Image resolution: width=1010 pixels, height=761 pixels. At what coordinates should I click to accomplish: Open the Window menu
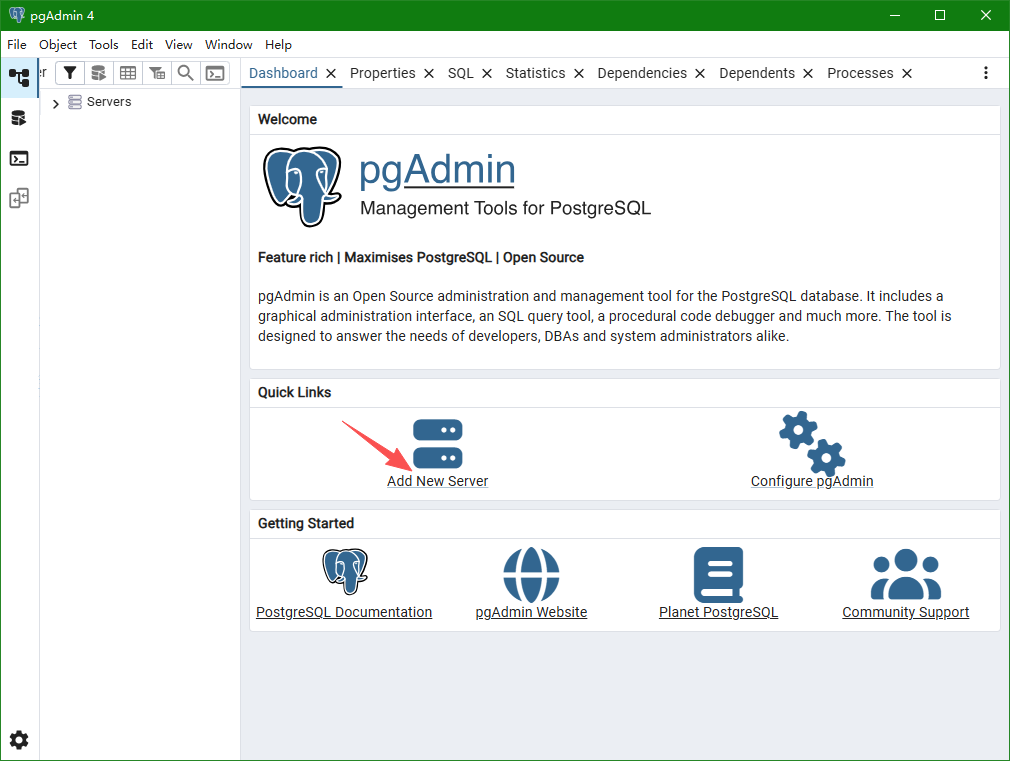click(229, 44)
